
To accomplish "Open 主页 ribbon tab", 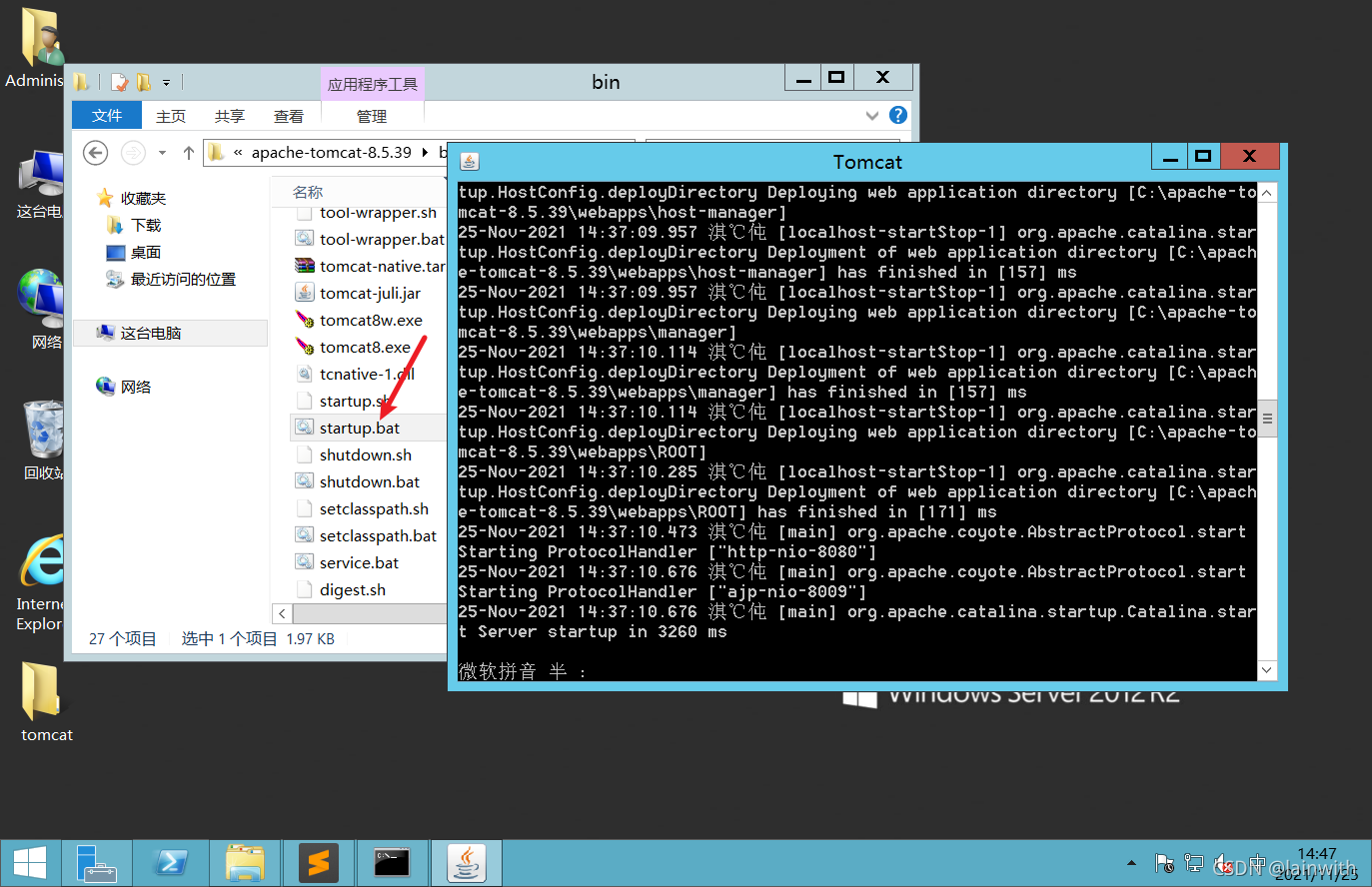I will (171, 116).
